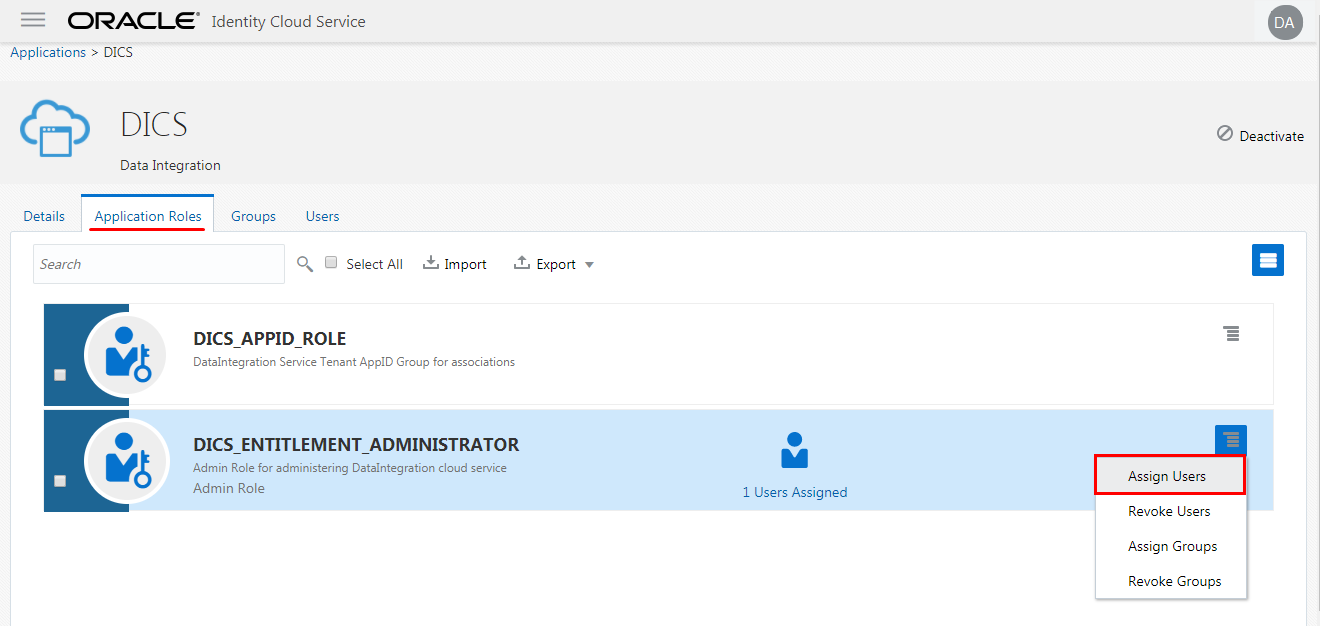1320x626 pixels.
Task: Click the Export button label
Action: pos(556,264)
